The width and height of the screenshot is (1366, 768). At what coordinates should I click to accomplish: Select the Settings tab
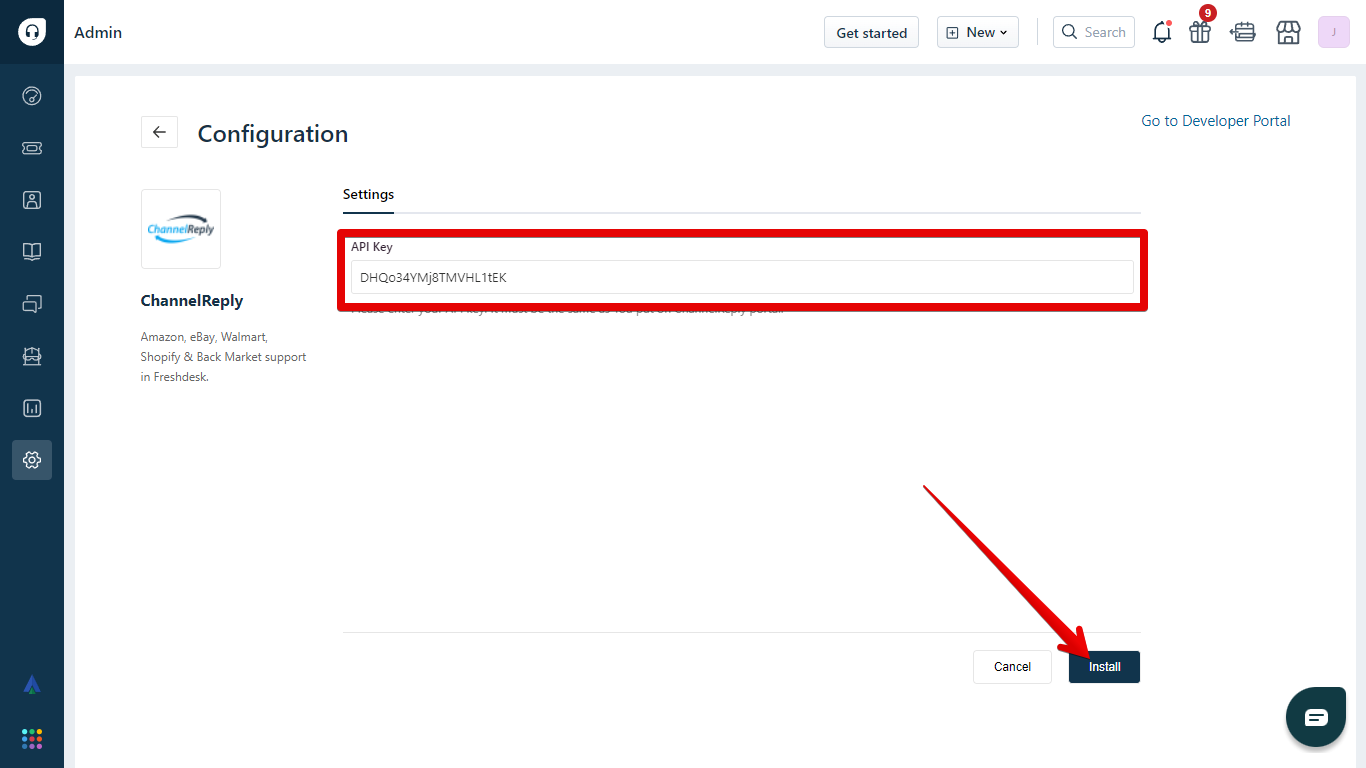tap(368, 195)
